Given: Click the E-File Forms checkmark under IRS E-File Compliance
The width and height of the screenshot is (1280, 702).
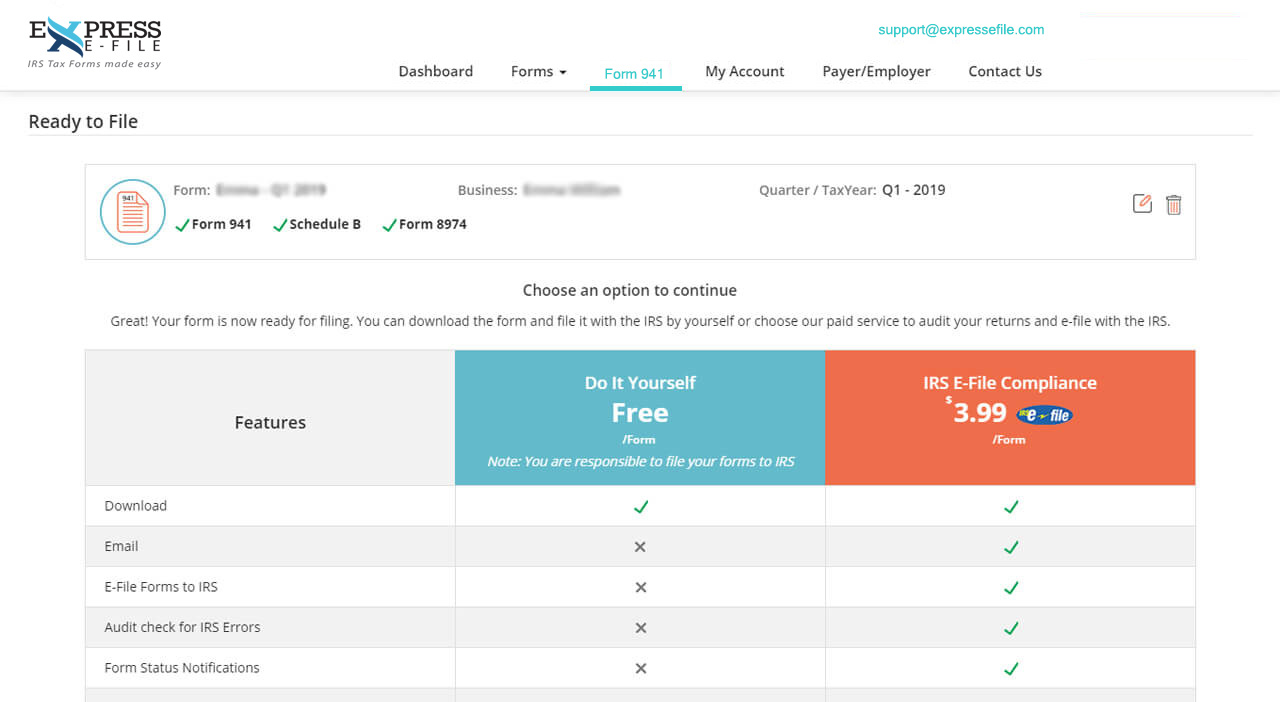Looking at the screenshot, I should pos(1010,587).
